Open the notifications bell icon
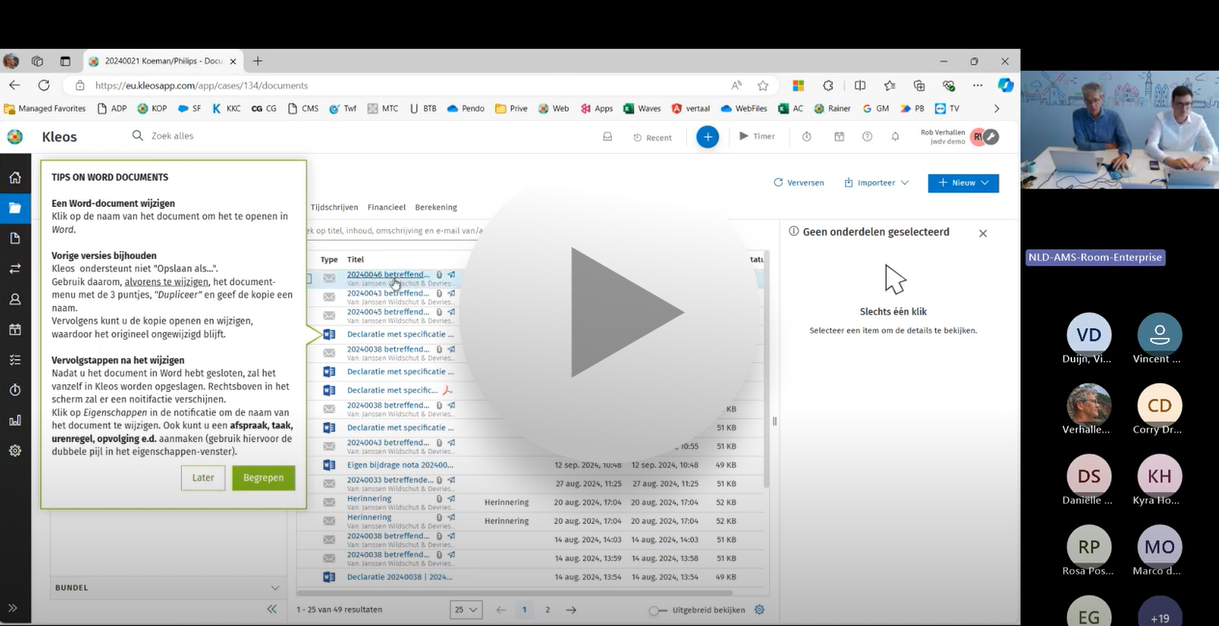The height and width of the screenshot is (626, 1219). [x=895, y=137]
